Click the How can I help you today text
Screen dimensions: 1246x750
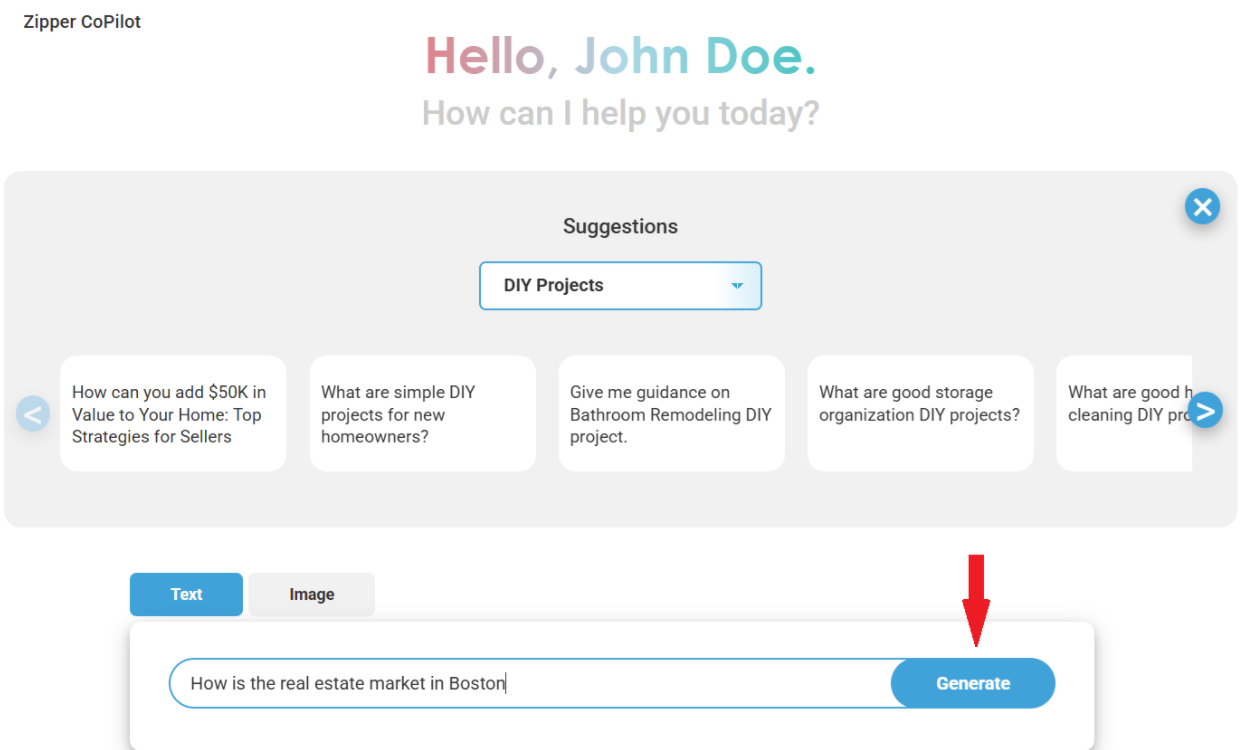click(620, 113)
